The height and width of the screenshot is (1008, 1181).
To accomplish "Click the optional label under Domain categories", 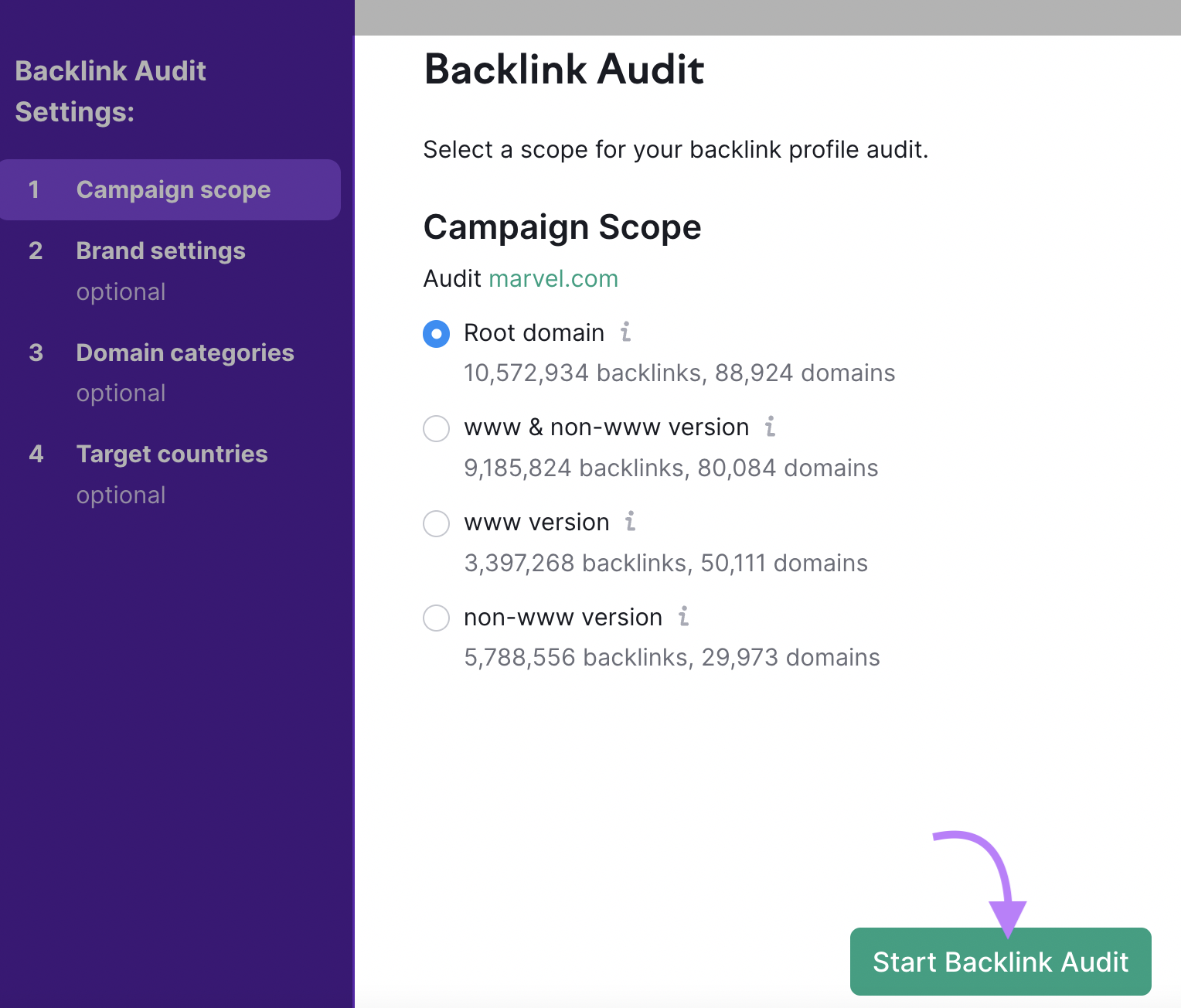I will point(121,393).
